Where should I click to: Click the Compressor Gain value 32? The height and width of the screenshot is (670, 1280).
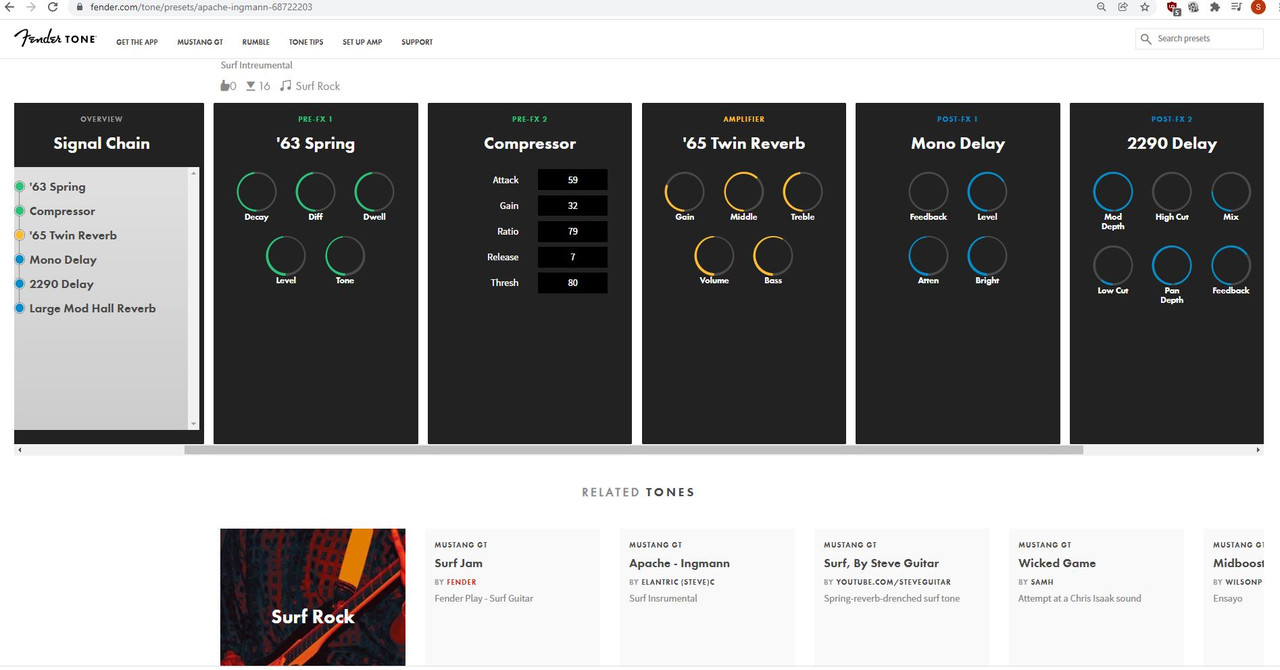pos(573,206)
